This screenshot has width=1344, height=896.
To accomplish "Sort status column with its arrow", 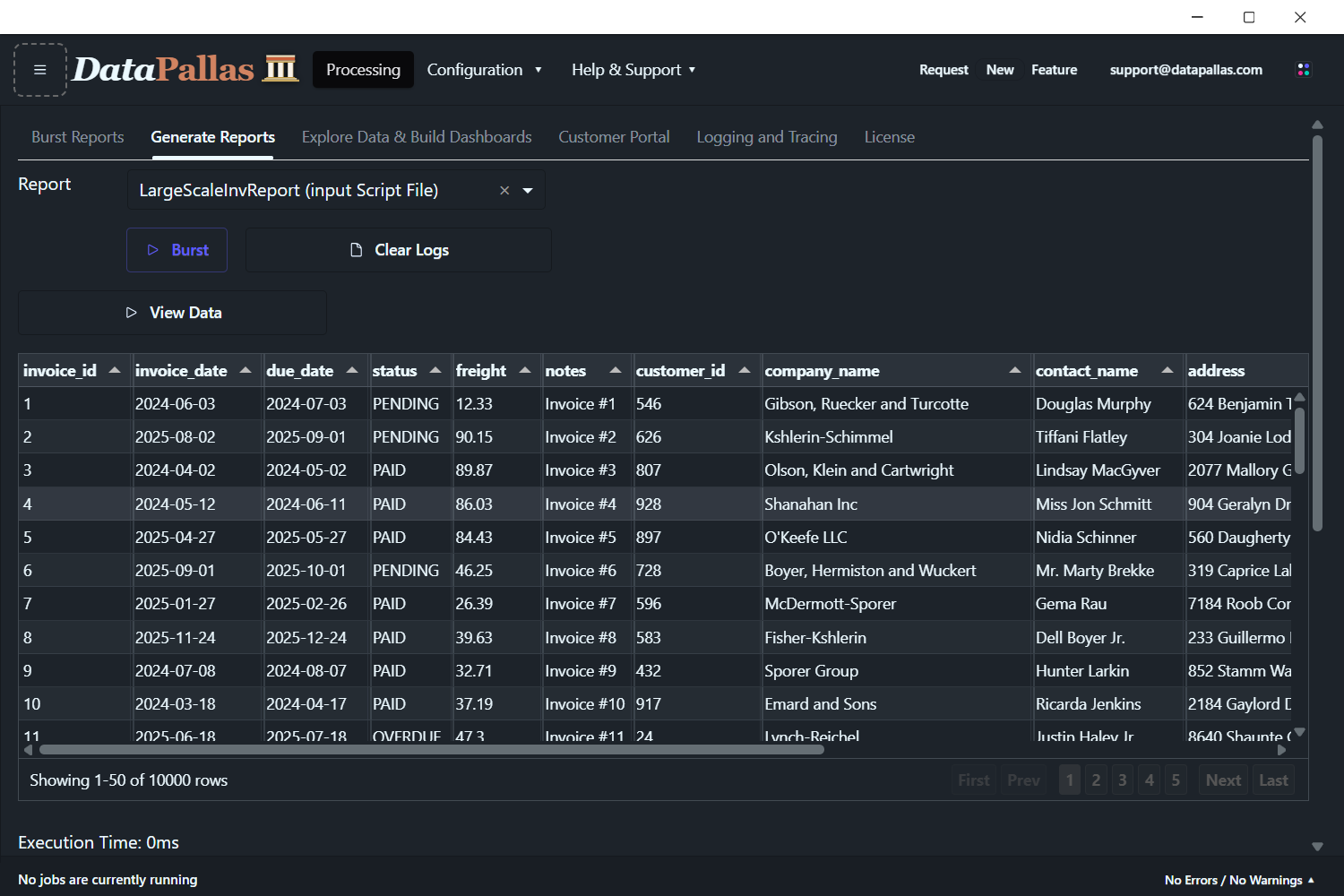I will coord(435,370).
